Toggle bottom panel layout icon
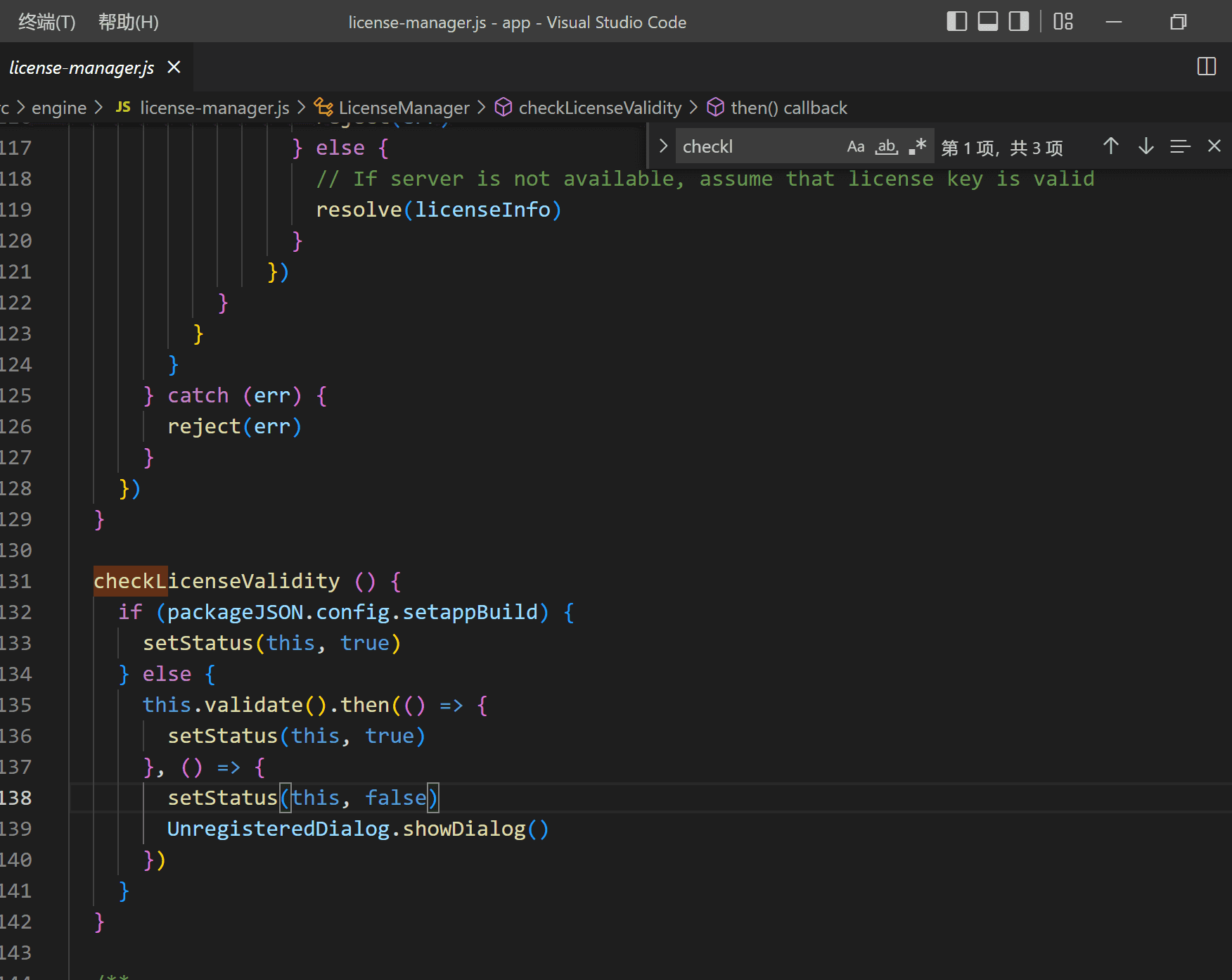 (x=987, y=22)
